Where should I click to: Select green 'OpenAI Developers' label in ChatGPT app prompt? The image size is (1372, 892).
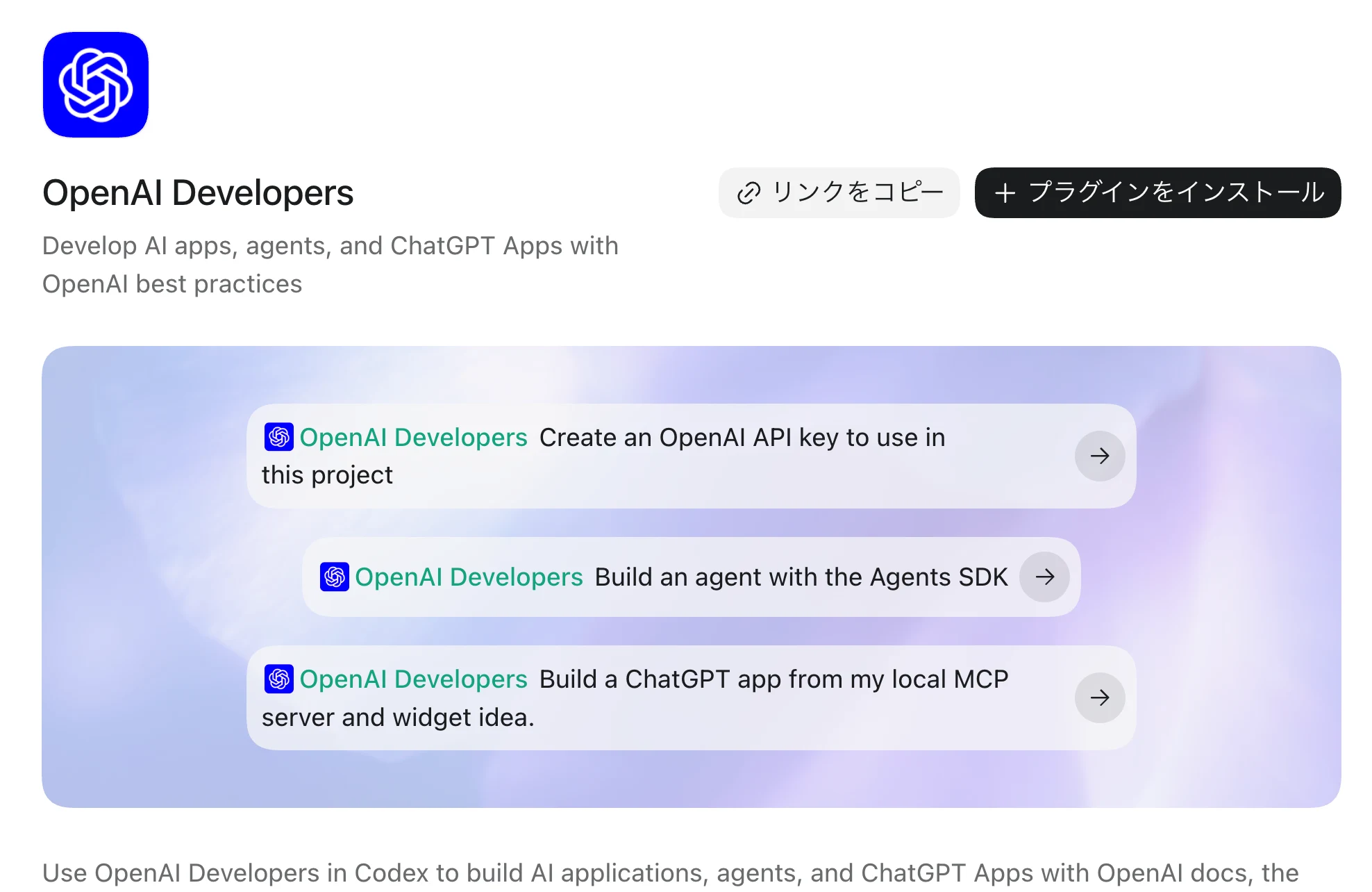pos(414,679)
